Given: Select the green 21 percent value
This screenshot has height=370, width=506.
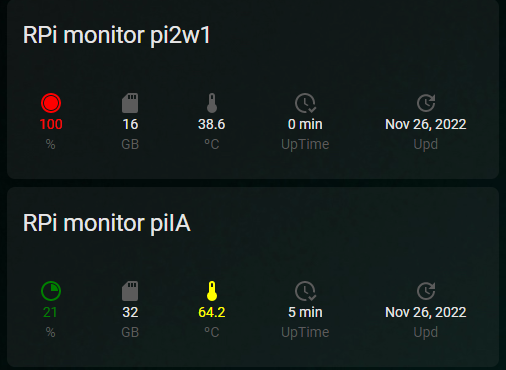Looking at the screenshot, I should tap(50, 312).
